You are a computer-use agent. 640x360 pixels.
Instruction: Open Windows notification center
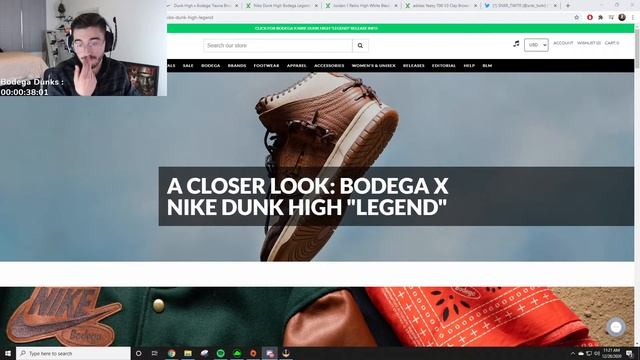[630, 353]
